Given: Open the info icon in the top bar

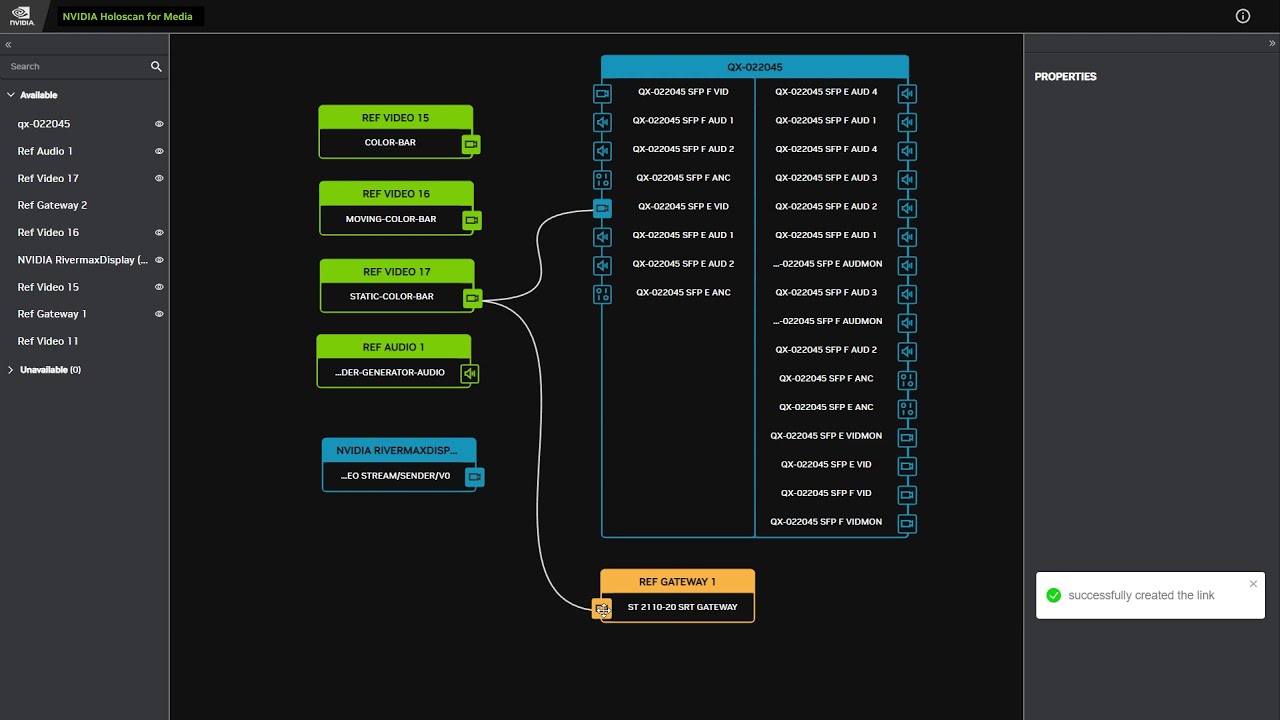Looking at the screenshot, I should [x=1243, y=16].
